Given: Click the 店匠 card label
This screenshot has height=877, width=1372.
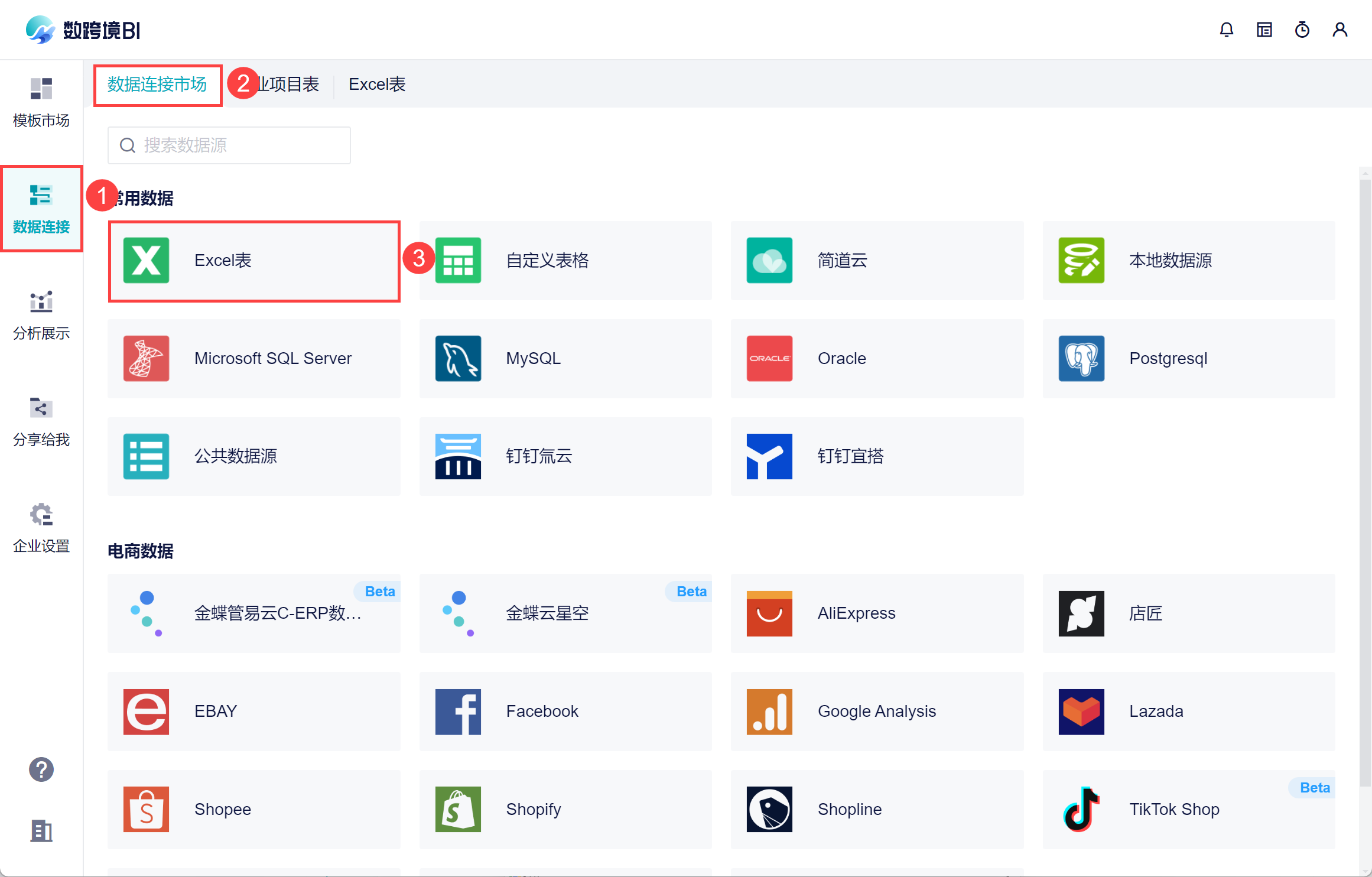Looking at the screenshot, I should coord(1146,613).
